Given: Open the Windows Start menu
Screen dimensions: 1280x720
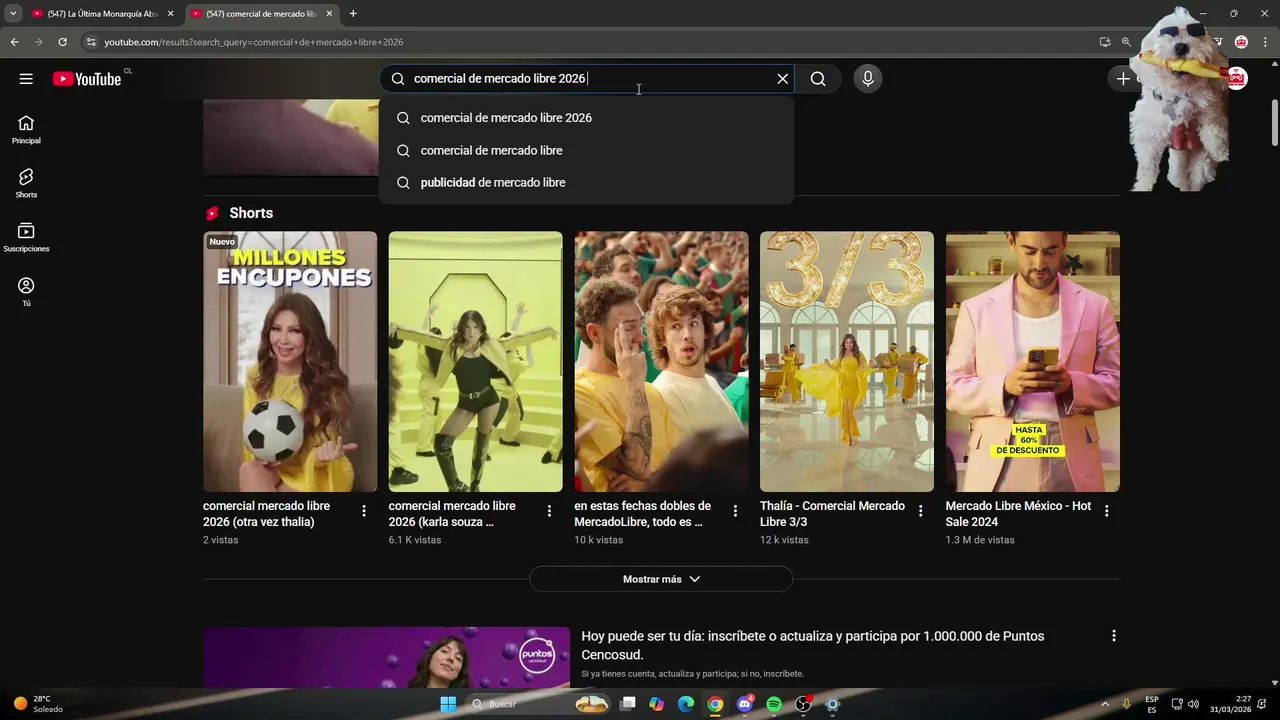Looking at the screenshot, I should click(x=448, y=704).
